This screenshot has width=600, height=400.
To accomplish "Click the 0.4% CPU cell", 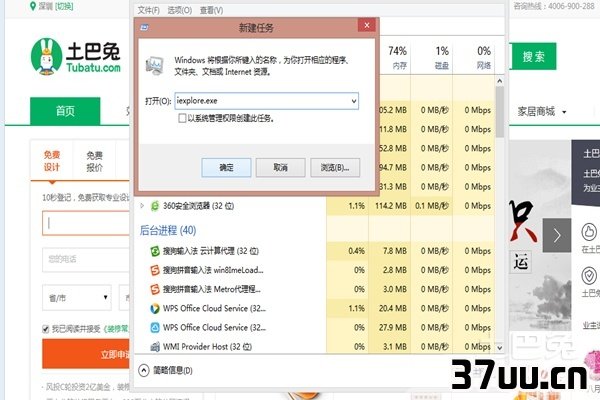I will [348, 251].
